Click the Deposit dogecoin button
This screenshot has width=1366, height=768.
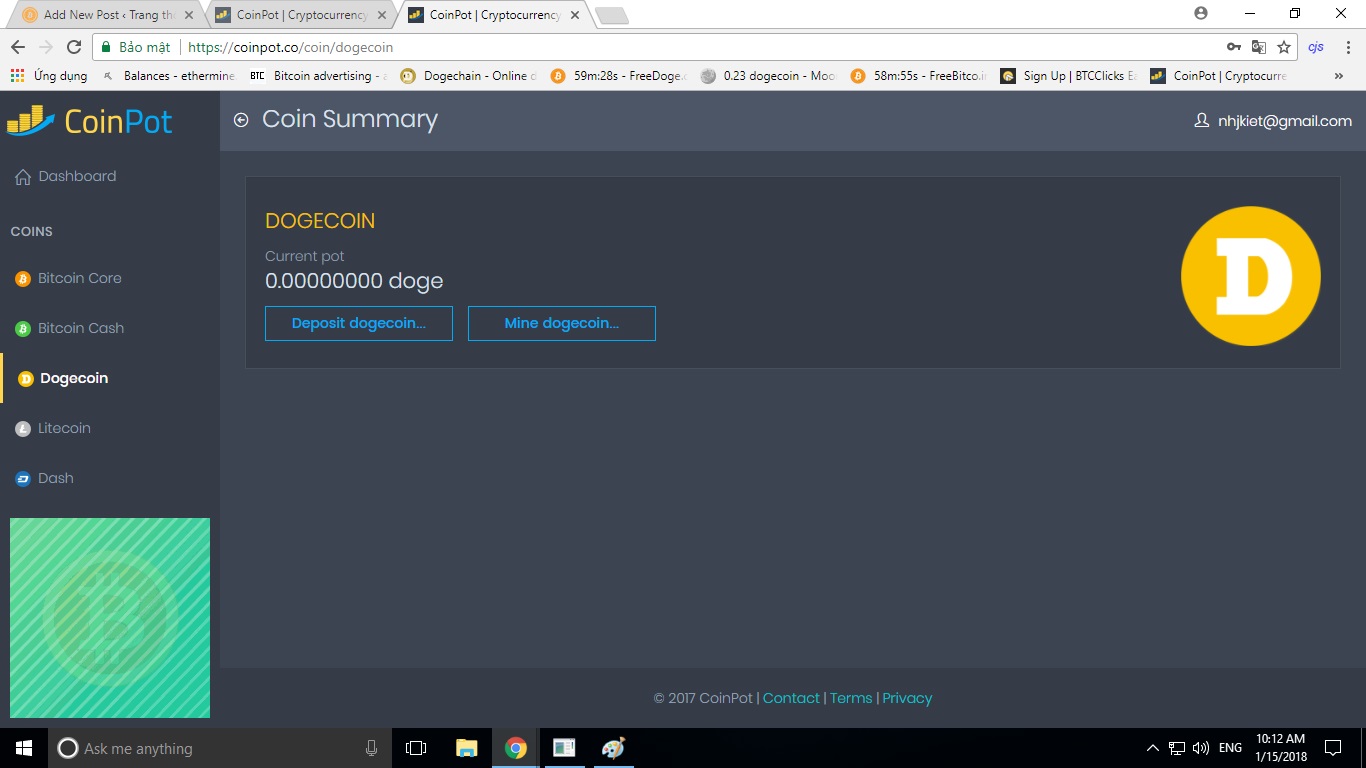[x=359, y=323]
